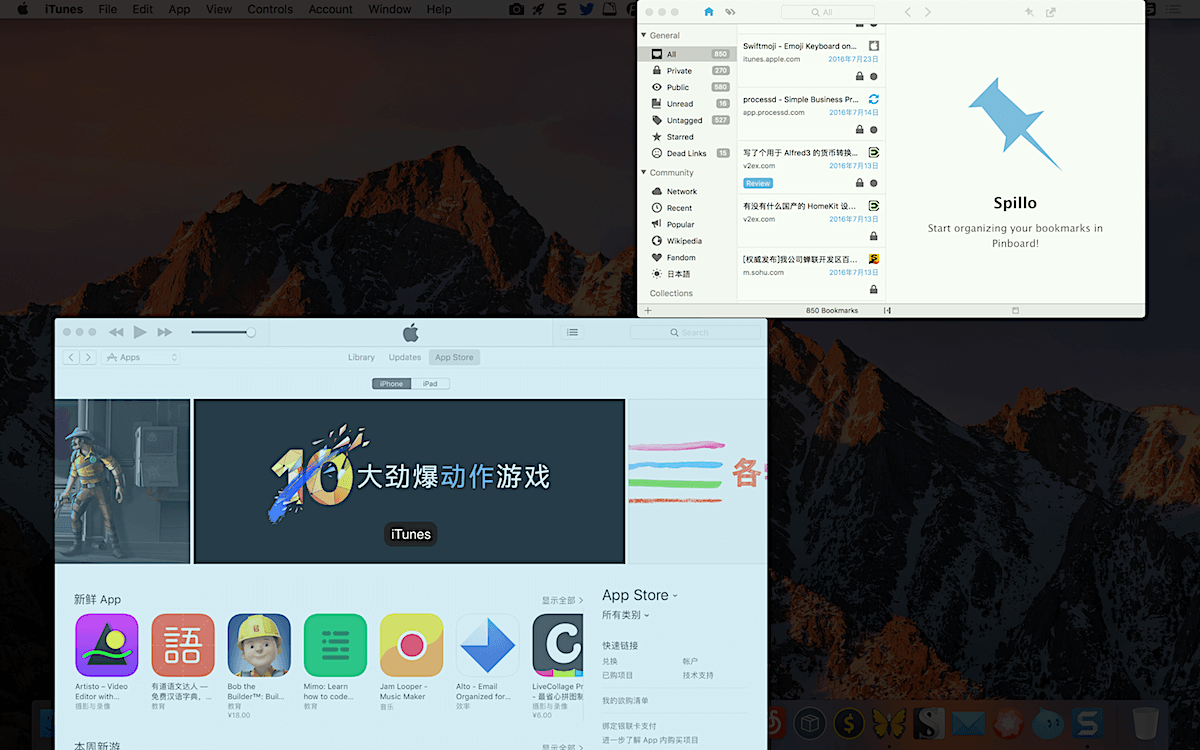This screenshot has width=1200, height=750.
Task: Open the iTunes Up Next list icon
Action: (572, 332)
